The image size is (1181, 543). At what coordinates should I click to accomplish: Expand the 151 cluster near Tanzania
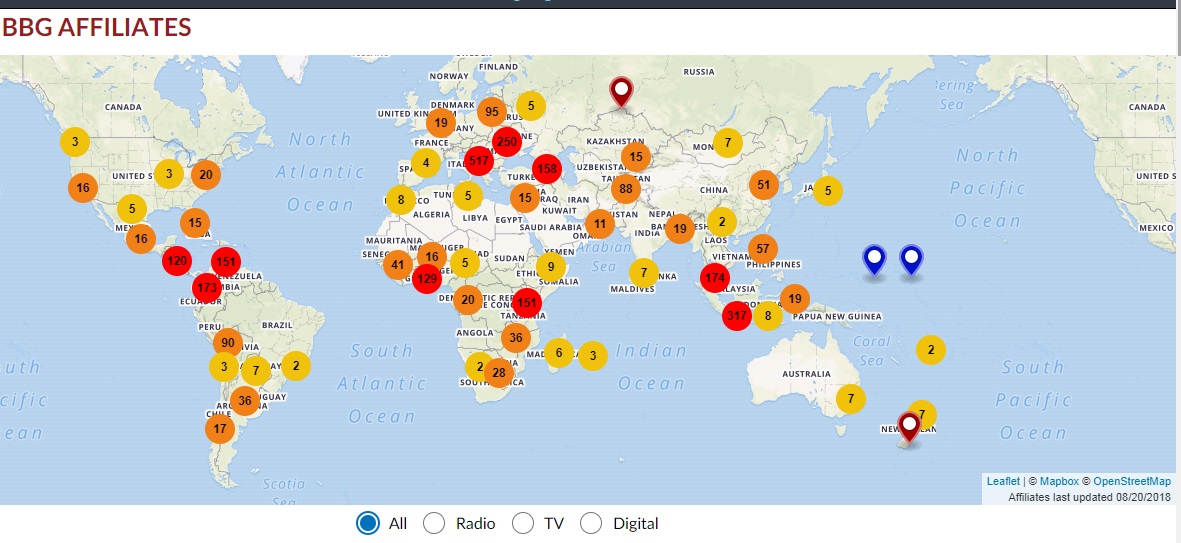pyautogui.click(x=527, y=303)
